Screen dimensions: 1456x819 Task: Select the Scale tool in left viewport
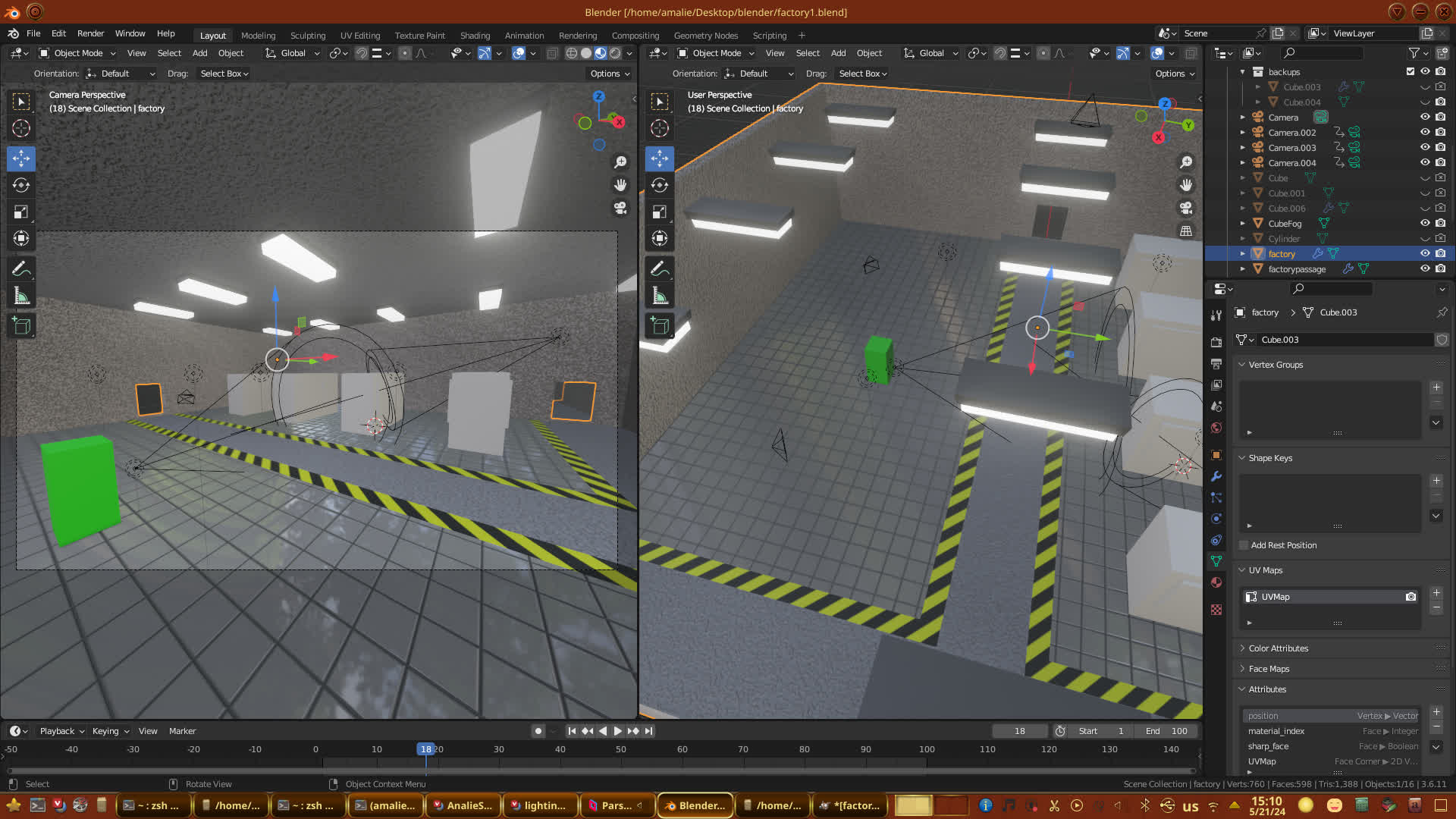[21, 212]
